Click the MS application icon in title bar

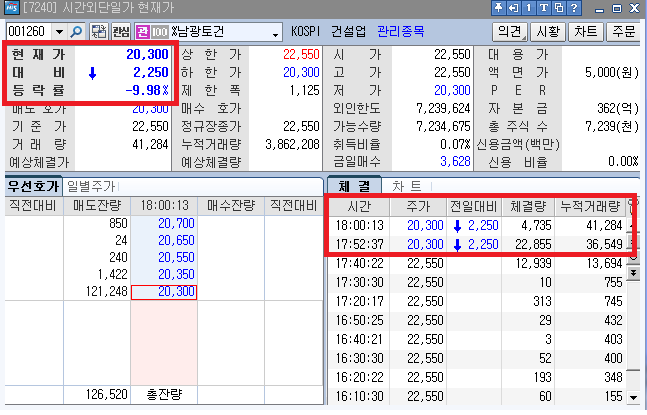point(12,7)
